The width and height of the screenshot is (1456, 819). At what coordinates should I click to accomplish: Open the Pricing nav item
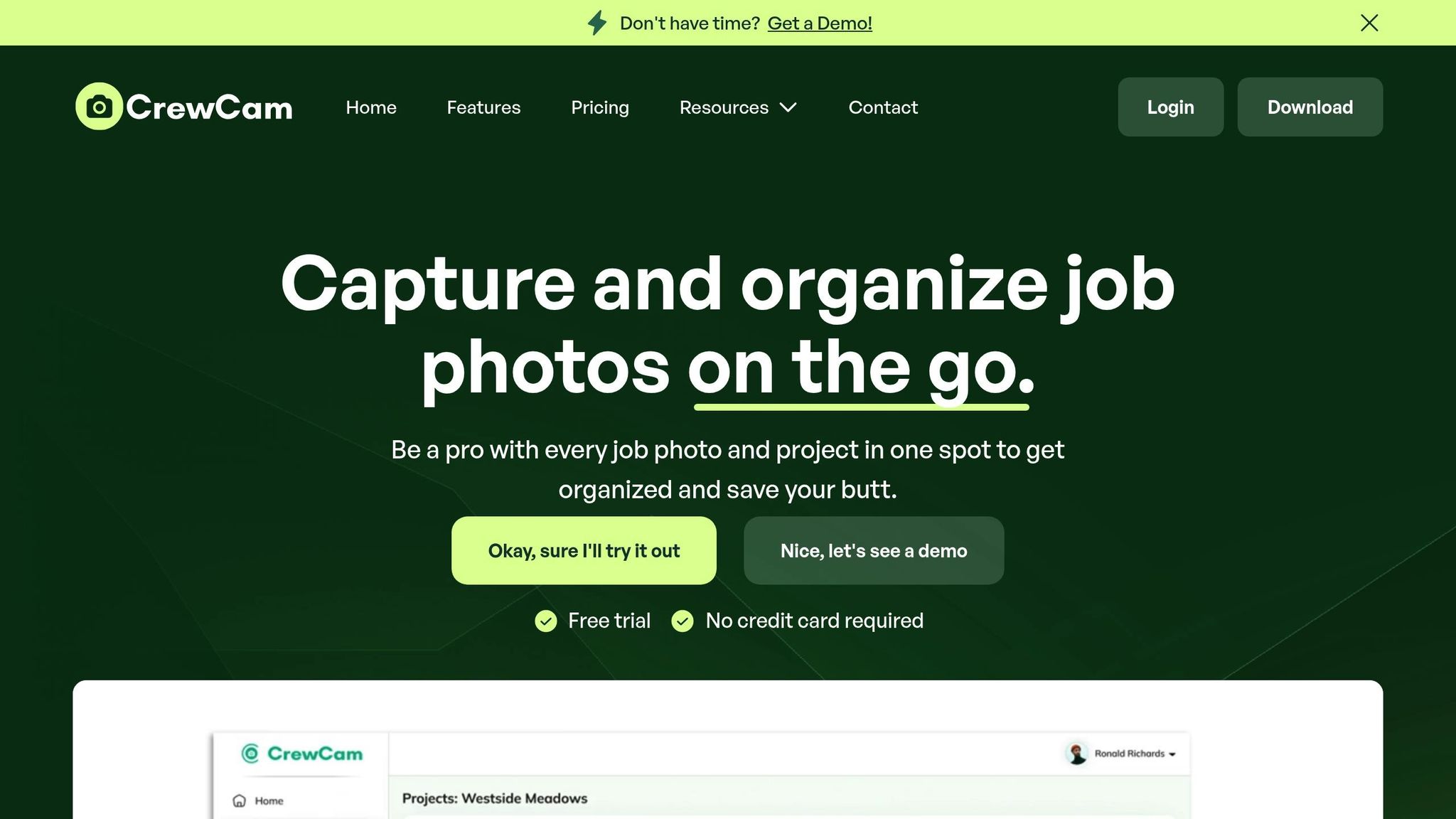point(600,107)
